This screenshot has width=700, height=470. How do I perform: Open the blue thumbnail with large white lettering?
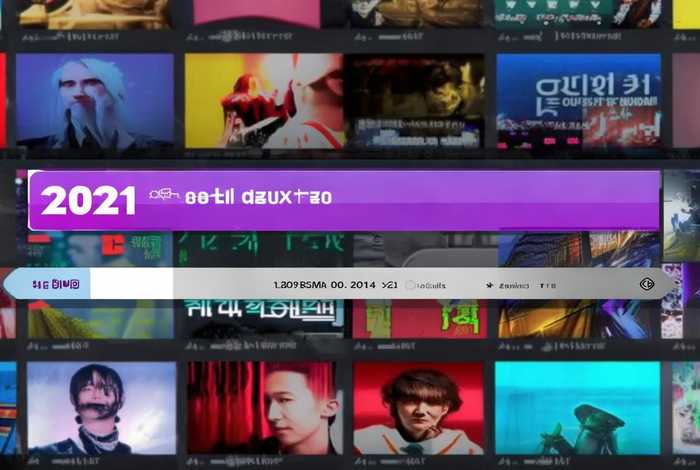coord(579,101)
